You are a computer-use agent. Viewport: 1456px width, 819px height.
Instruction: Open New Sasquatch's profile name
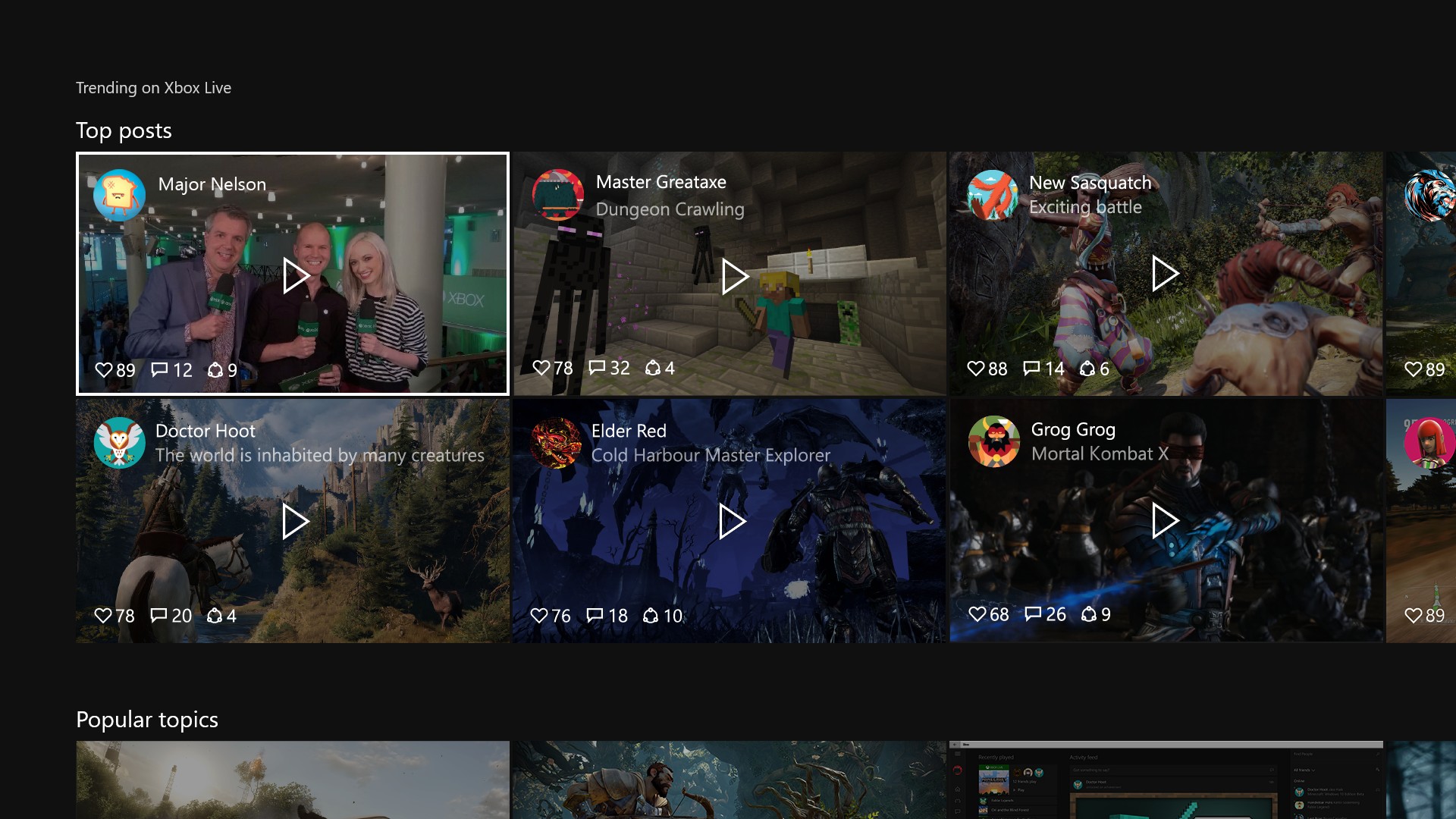1090,183
